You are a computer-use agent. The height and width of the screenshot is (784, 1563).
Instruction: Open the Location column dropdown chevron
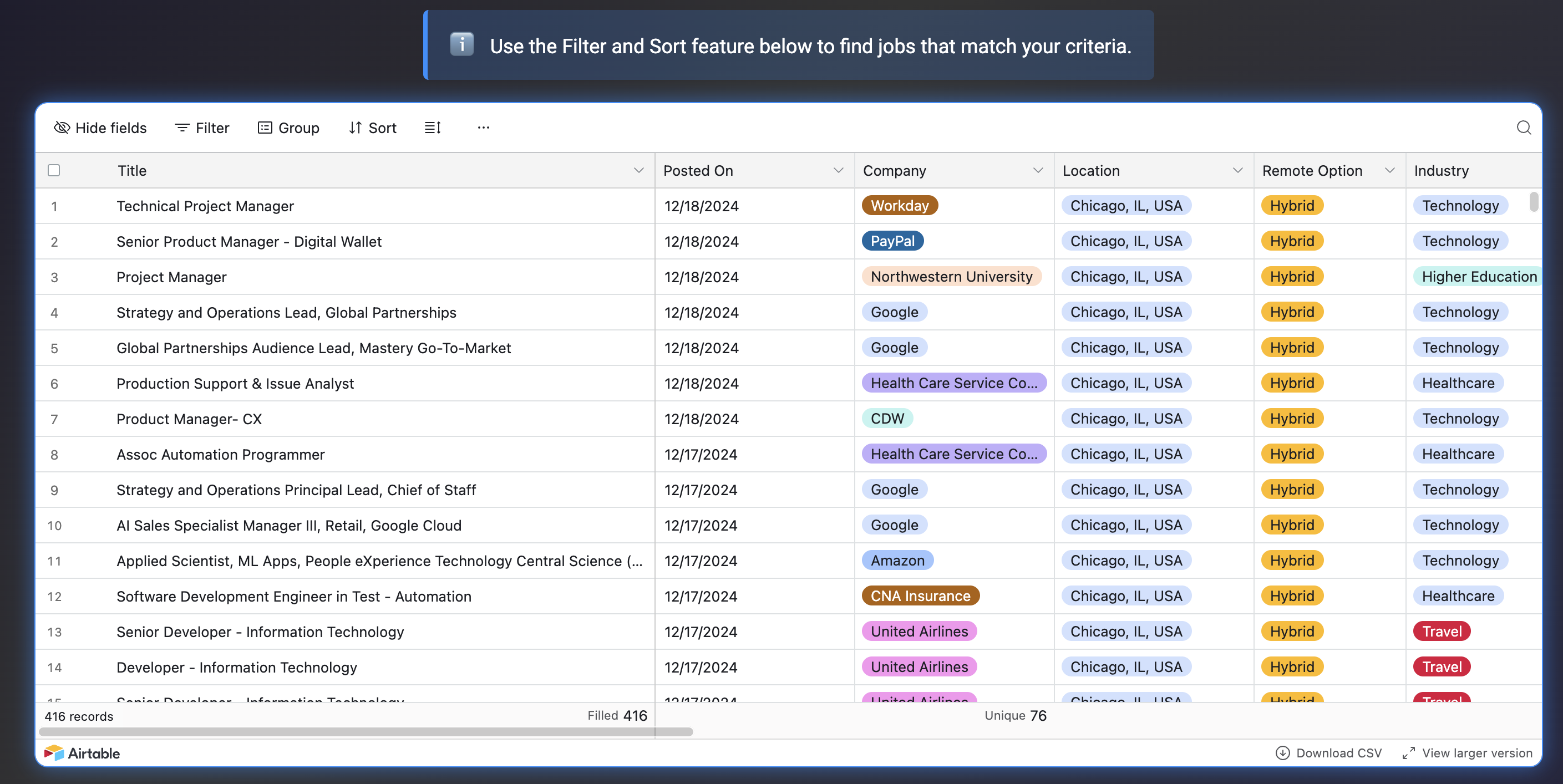click(1237, 170)
